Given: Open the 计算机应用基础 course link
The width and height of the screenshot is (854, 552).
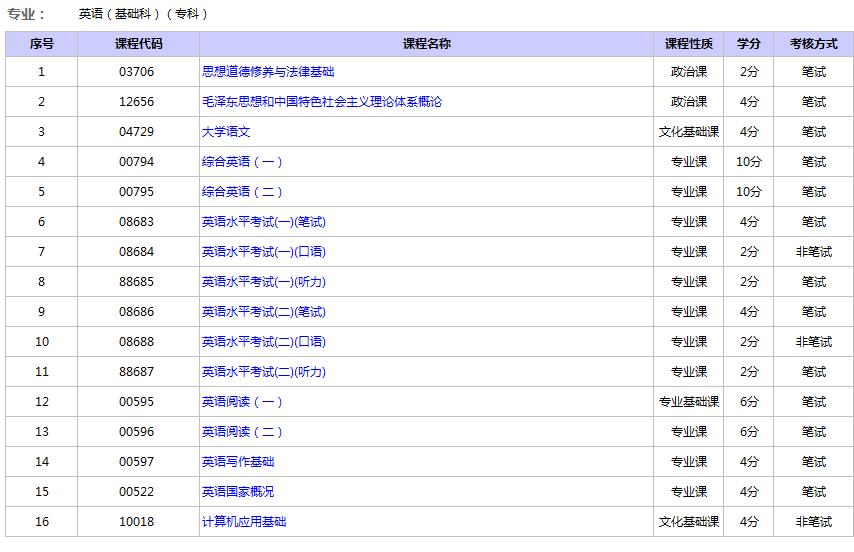Looking at the screenshot, I should 244,522.
